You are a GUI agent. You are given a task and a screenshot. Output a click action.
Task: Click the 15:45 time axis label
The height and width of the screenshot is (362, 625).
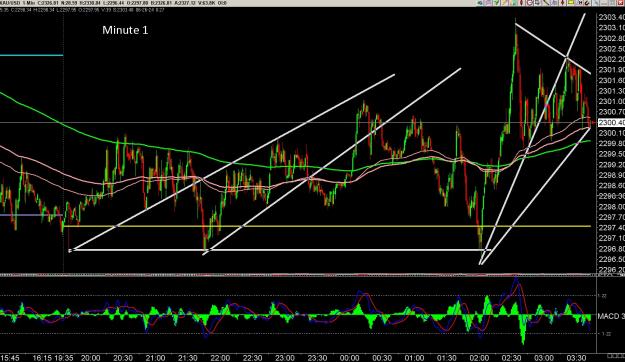point(9,358)
